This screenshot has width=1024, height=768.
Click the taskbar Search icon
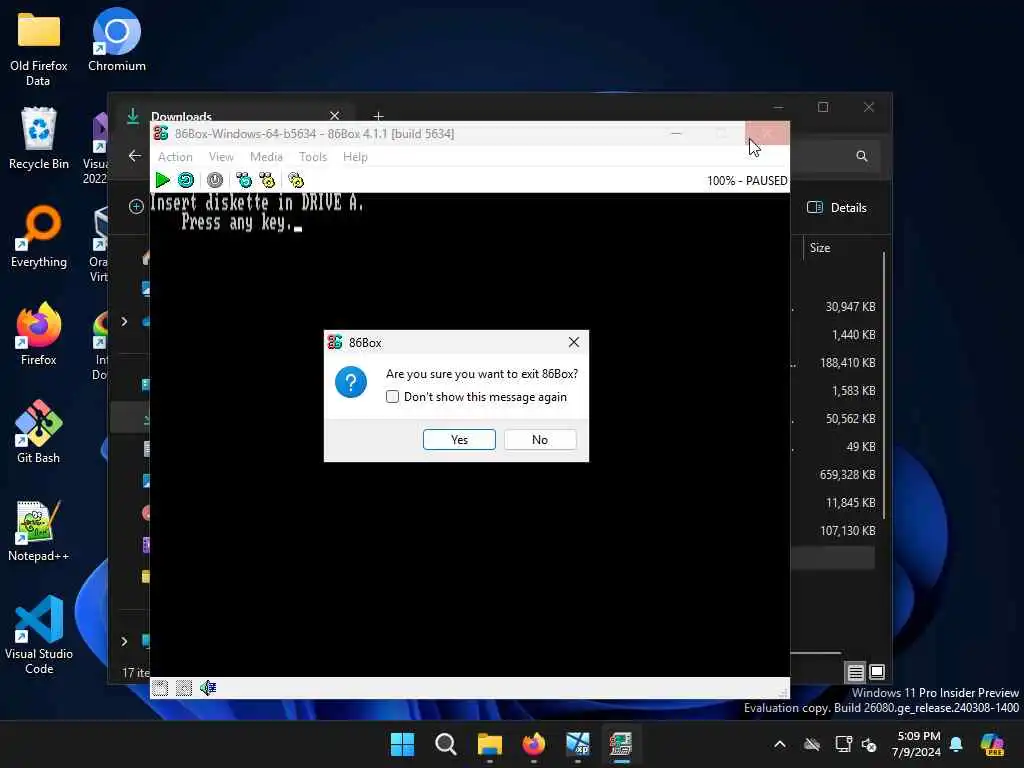click(446, 744)
